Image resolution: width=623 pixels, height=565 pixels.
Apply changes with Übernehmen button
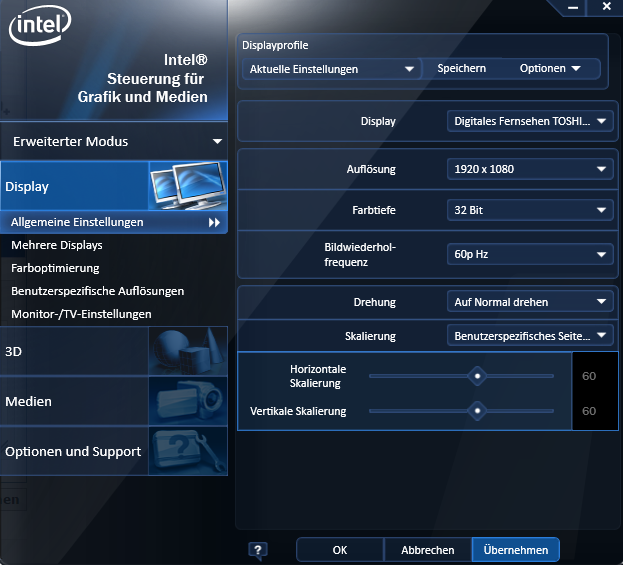pos(516,550)
